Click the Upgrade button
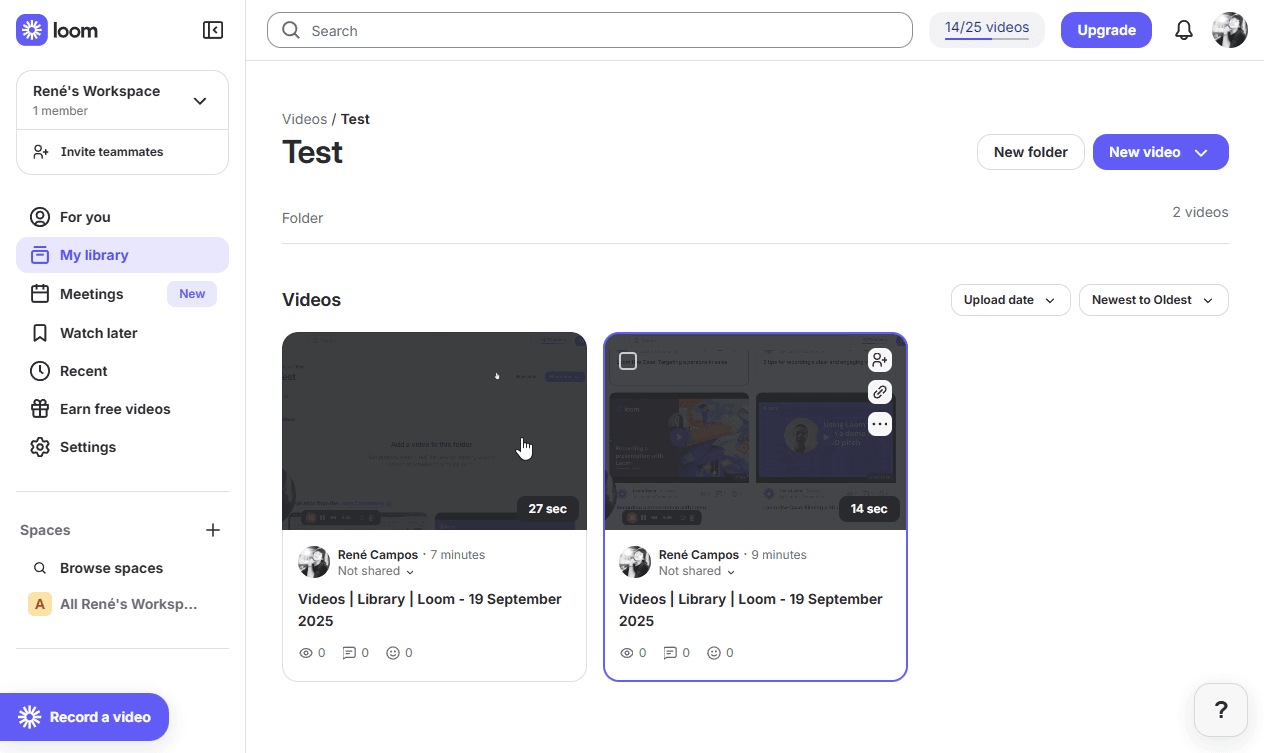This screenshot has height=753, width=1264. [x=1106, y=30]
